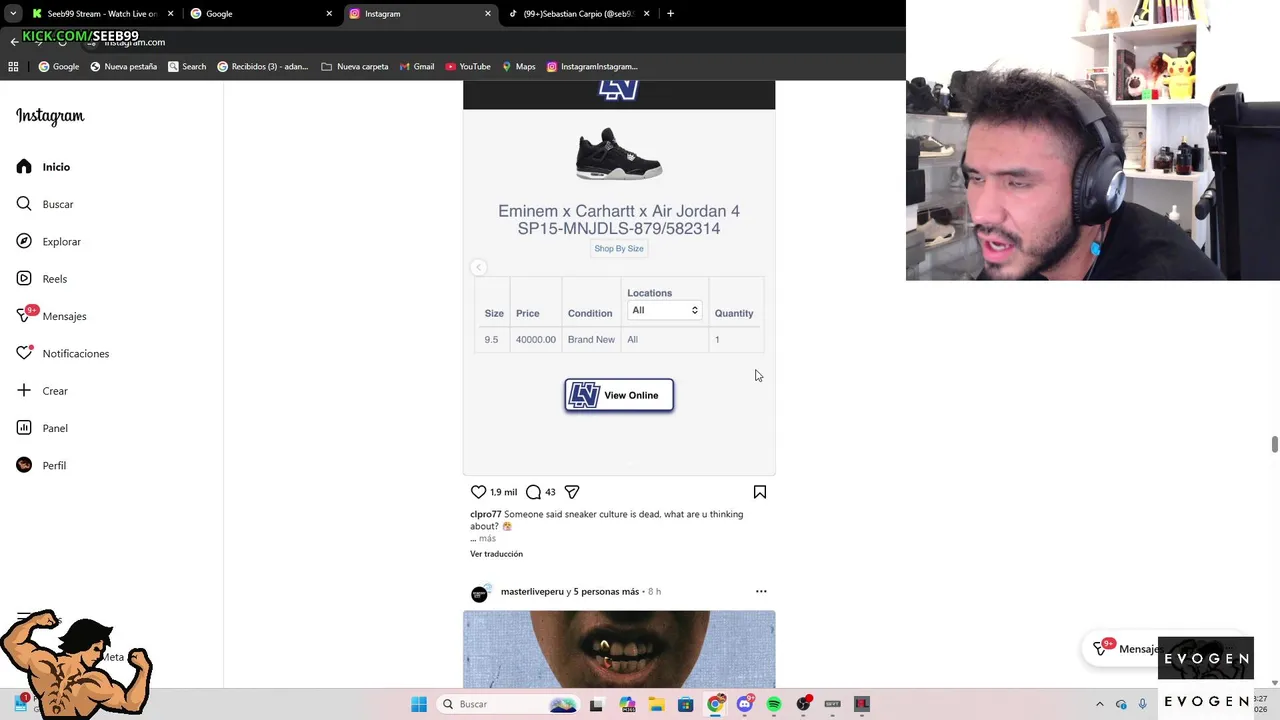
Task: Save clpro77 post with bookmark icon
Action: coord(760,492)
